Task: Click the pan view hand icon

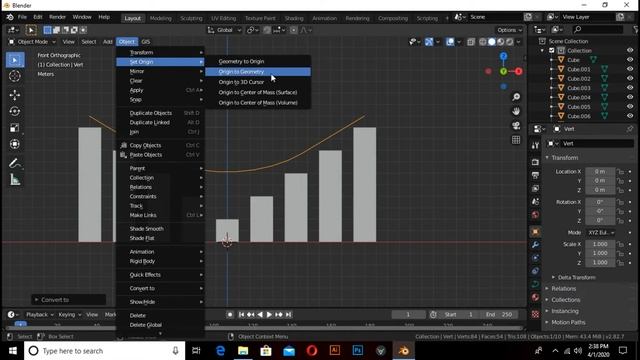Action: [x=516, y=111]
